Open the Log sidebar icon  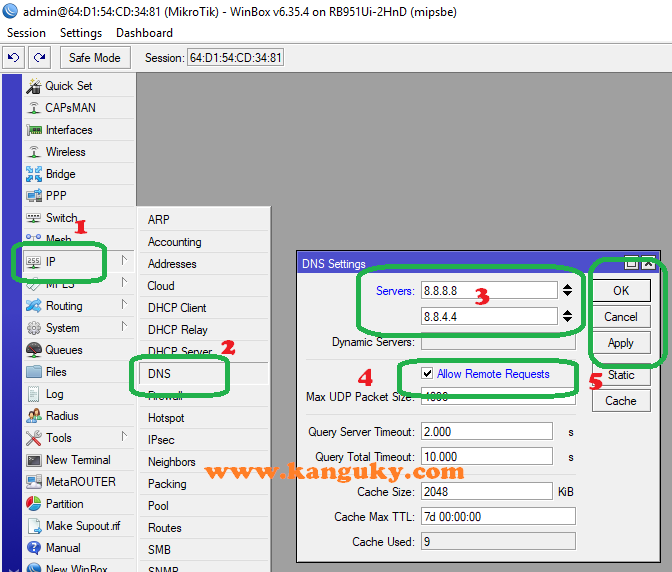tap(33, 394)
